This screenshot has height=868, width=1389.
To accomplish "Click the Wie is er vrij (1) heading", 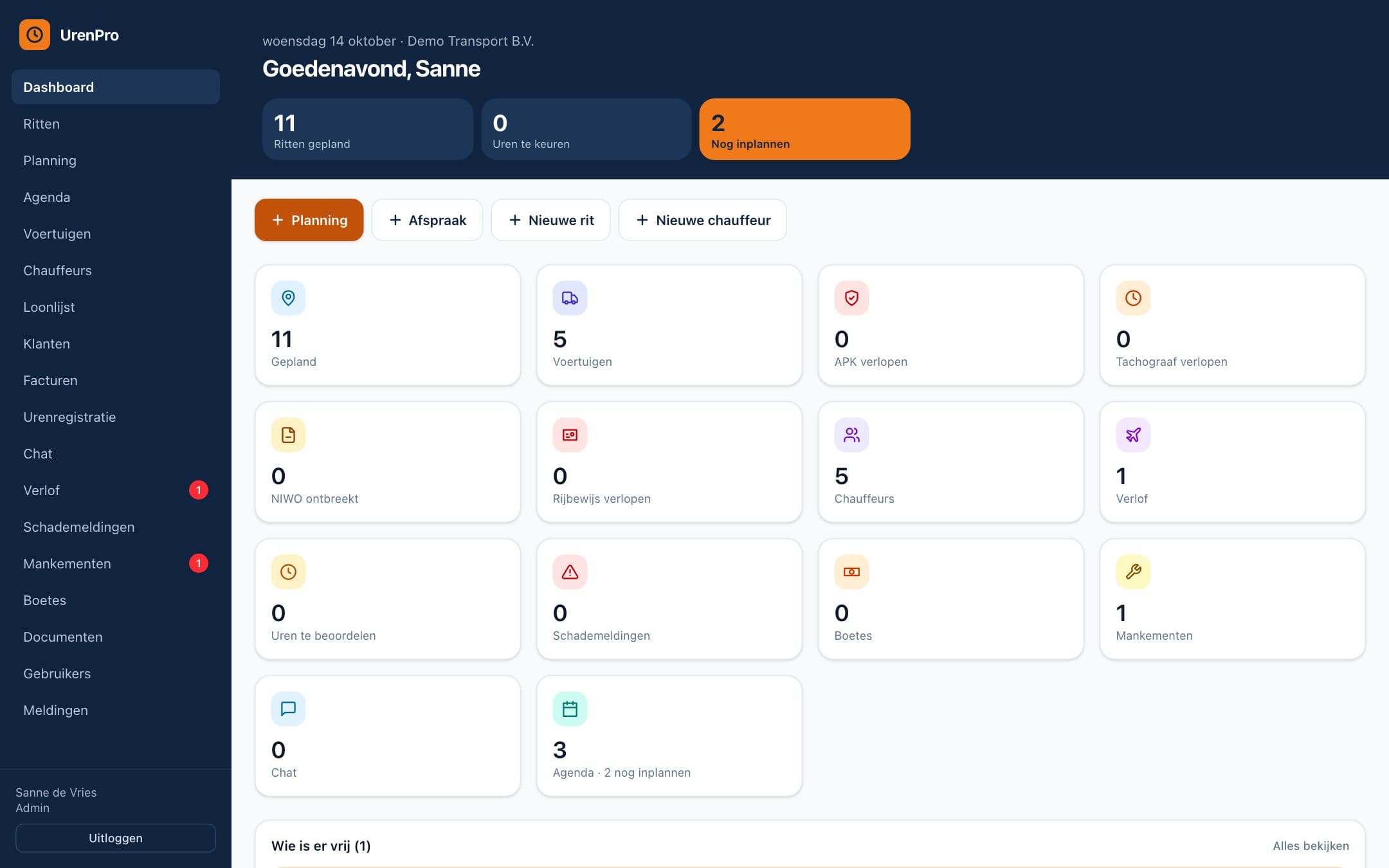I will [321, 845].
